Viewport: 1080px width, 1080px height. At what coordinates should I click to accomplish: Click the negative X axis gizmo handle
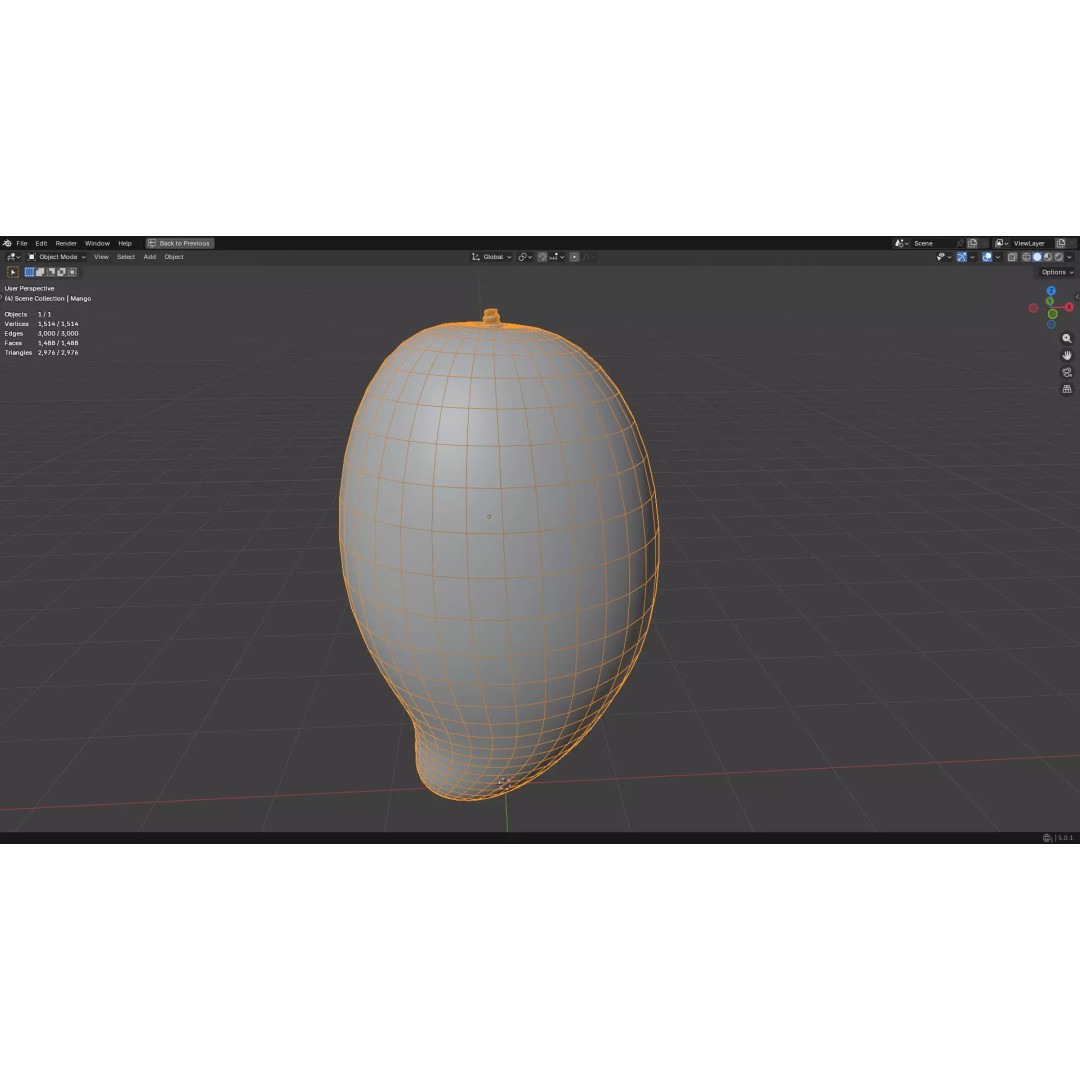pos(1033,308)
